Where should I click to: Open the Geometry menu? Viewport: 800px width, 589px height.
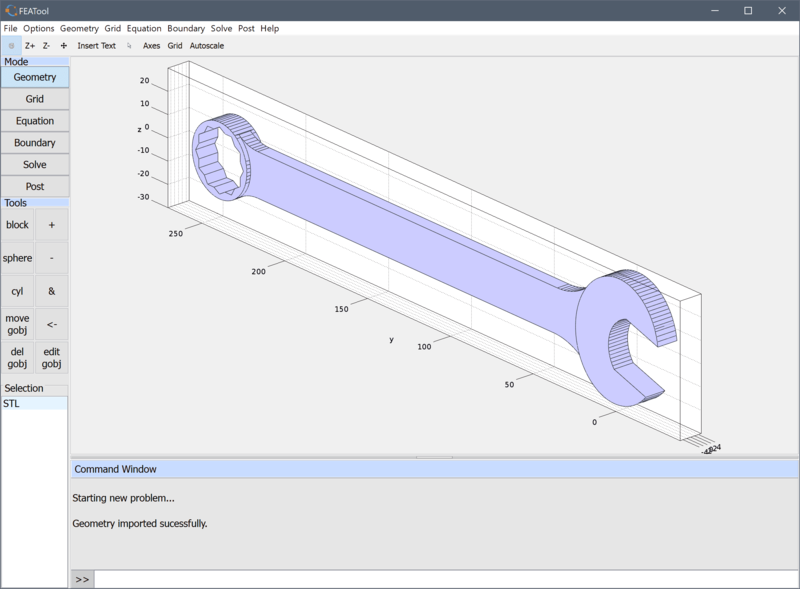[79, 29]
